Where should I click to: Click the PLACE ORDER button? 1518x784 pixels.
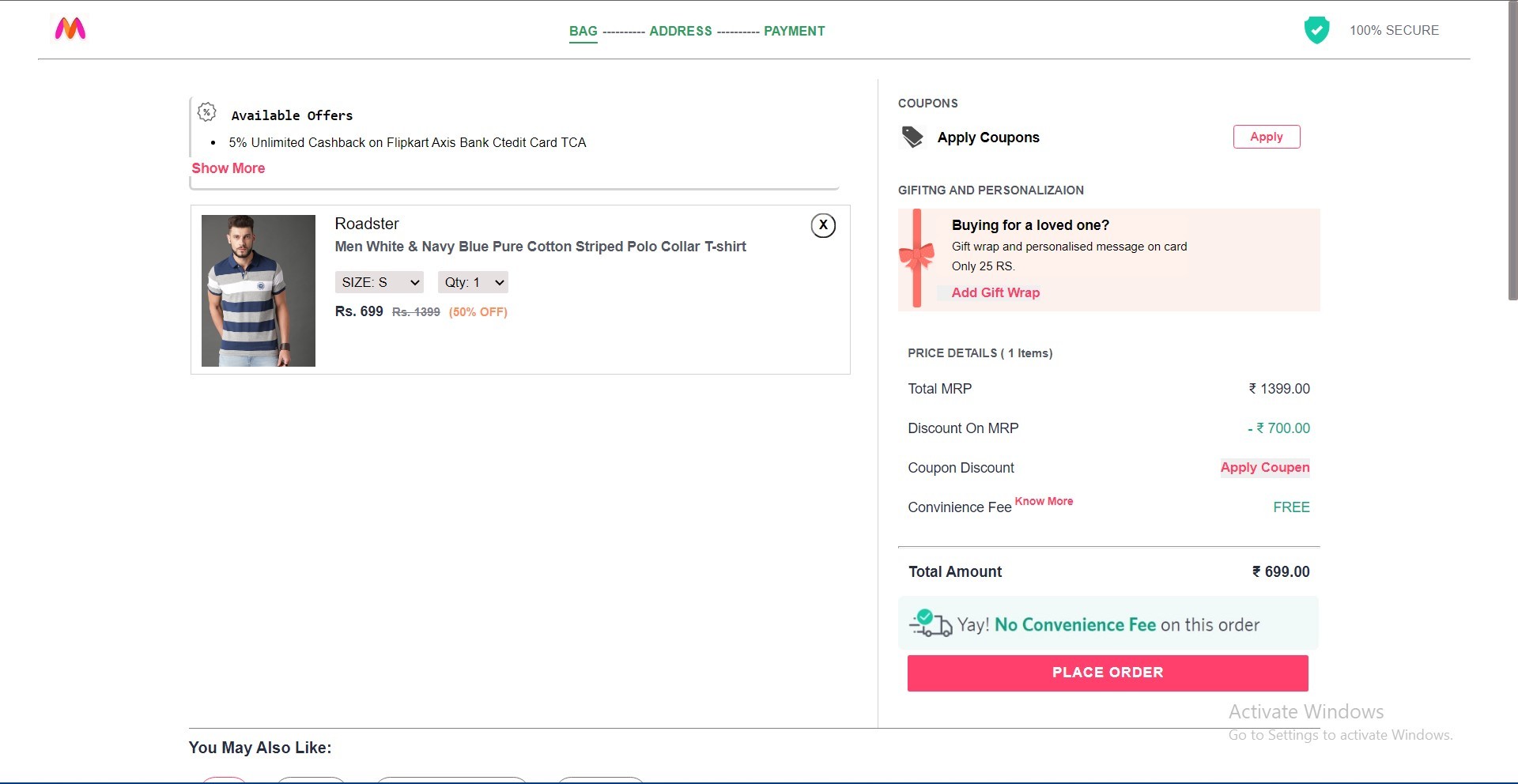(1108, 673)
